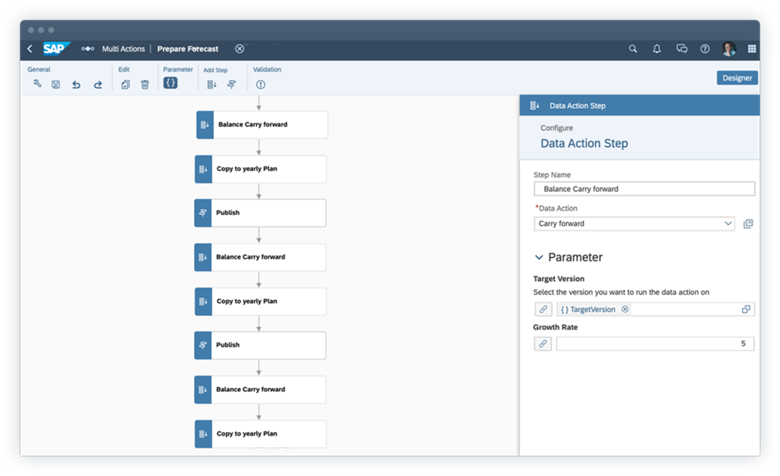Remove the TargetVersion parameter token

[x=625, y=310]
